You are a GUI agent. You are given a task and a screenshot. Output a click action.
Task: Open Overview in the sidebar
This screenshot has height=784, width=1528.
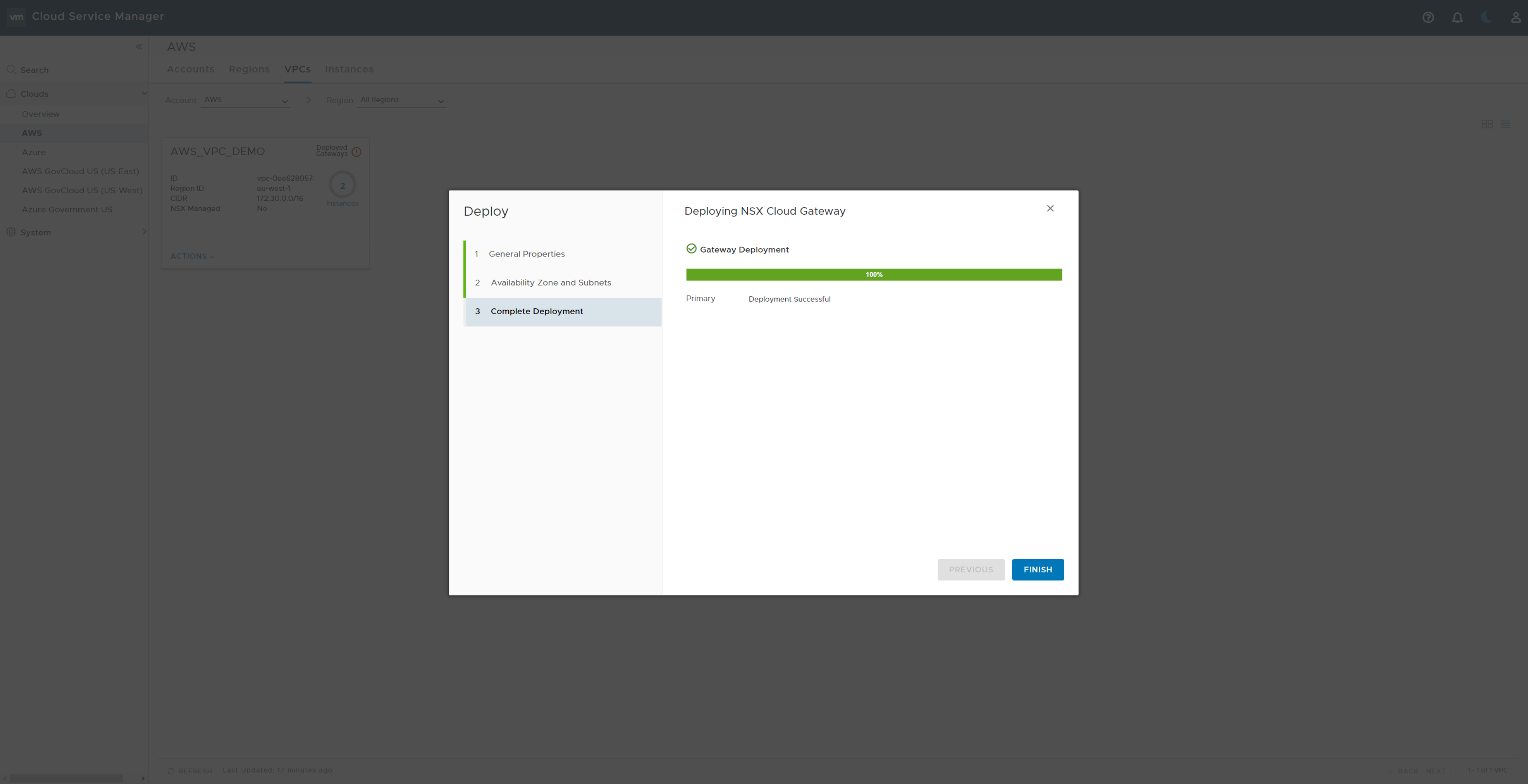click(x=41, y=114)
